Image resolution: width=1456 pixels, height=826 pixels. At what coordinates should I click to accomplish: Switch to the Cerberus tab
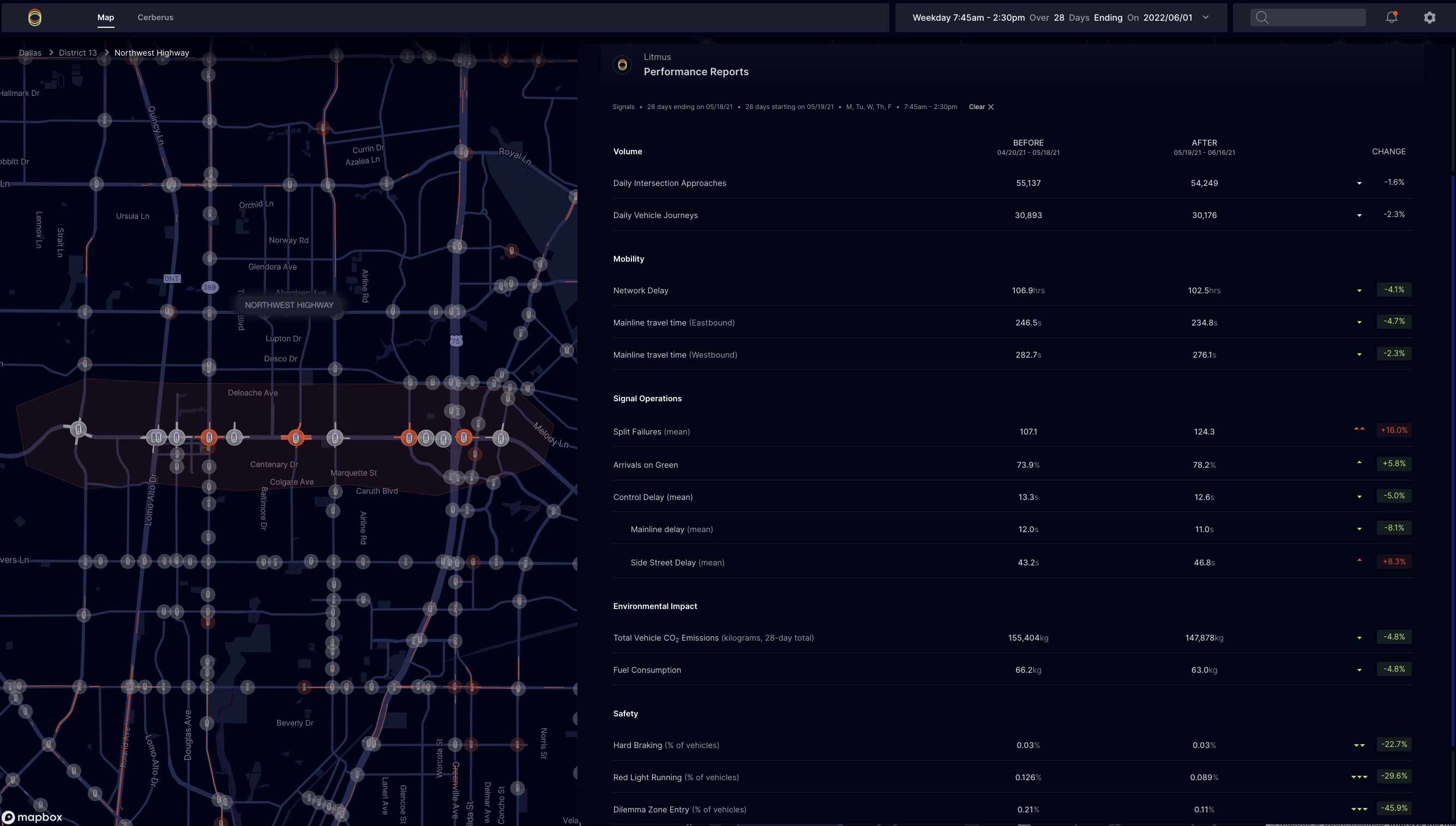click(x=155, y=17)
